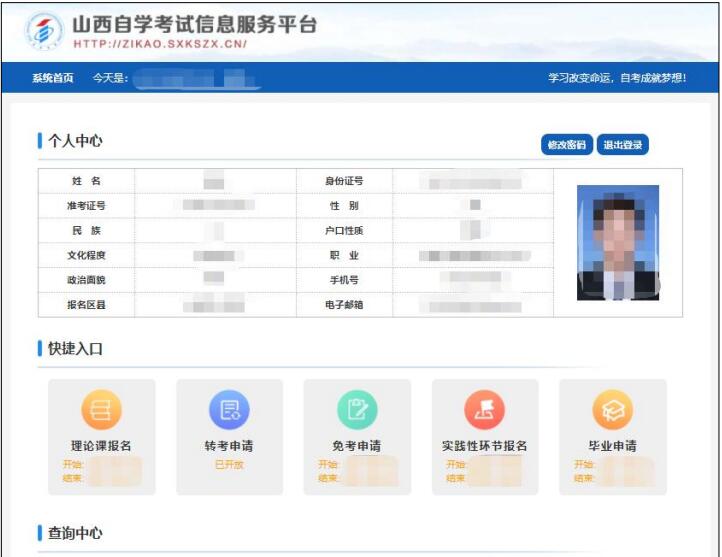Screen dimensions: 722x557
Task: Click the platform logo in the header
Action: [x=43, y=31]
